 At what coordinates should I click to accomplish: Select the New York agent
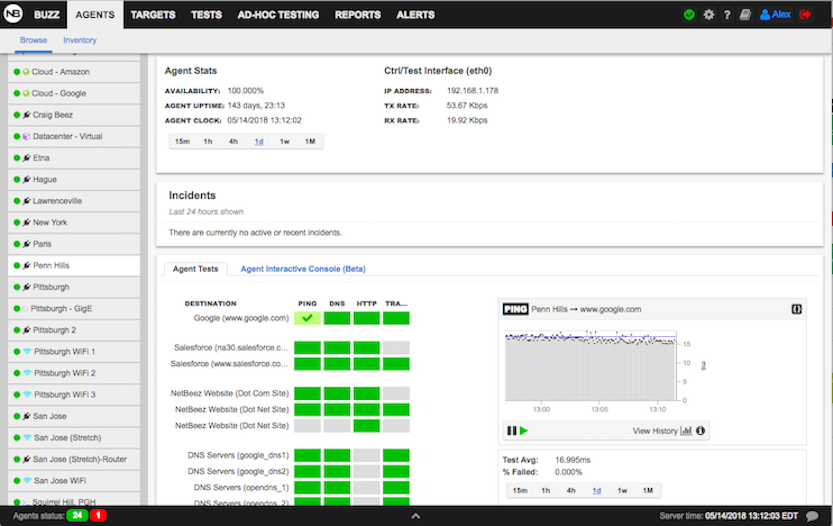coord(74,223)
